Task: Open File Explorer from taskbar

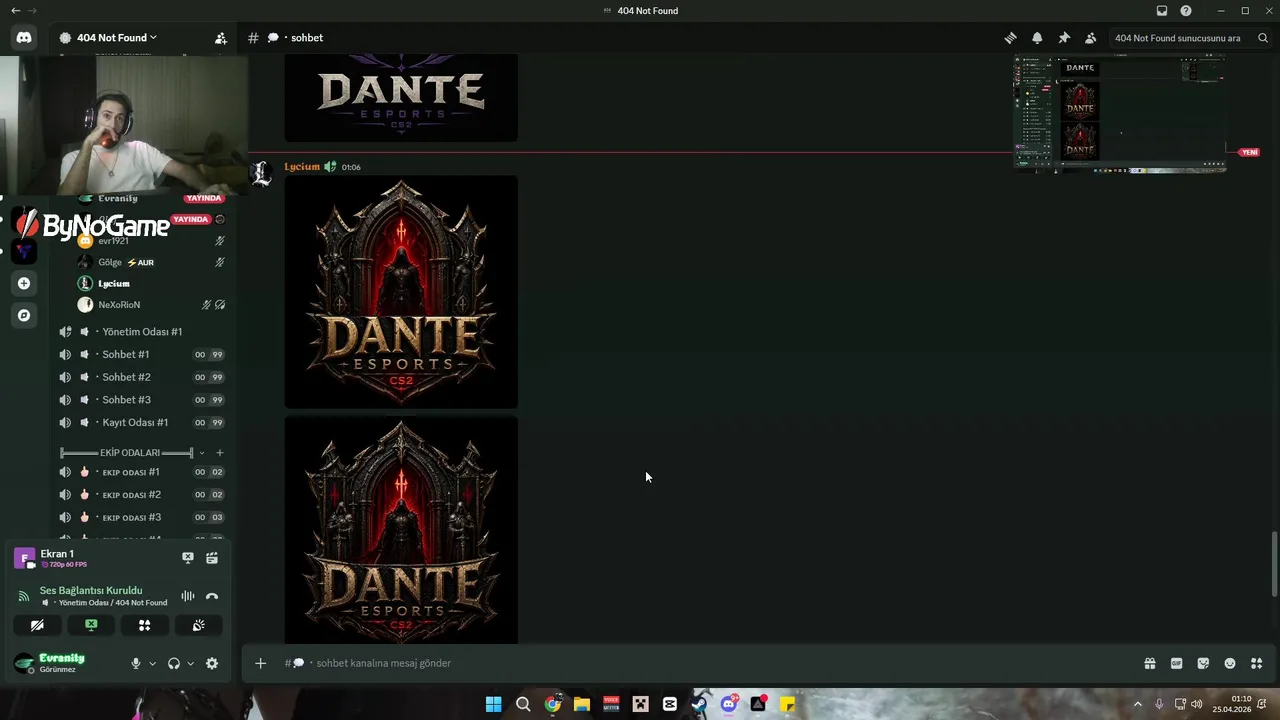Action: click(582, 704)
